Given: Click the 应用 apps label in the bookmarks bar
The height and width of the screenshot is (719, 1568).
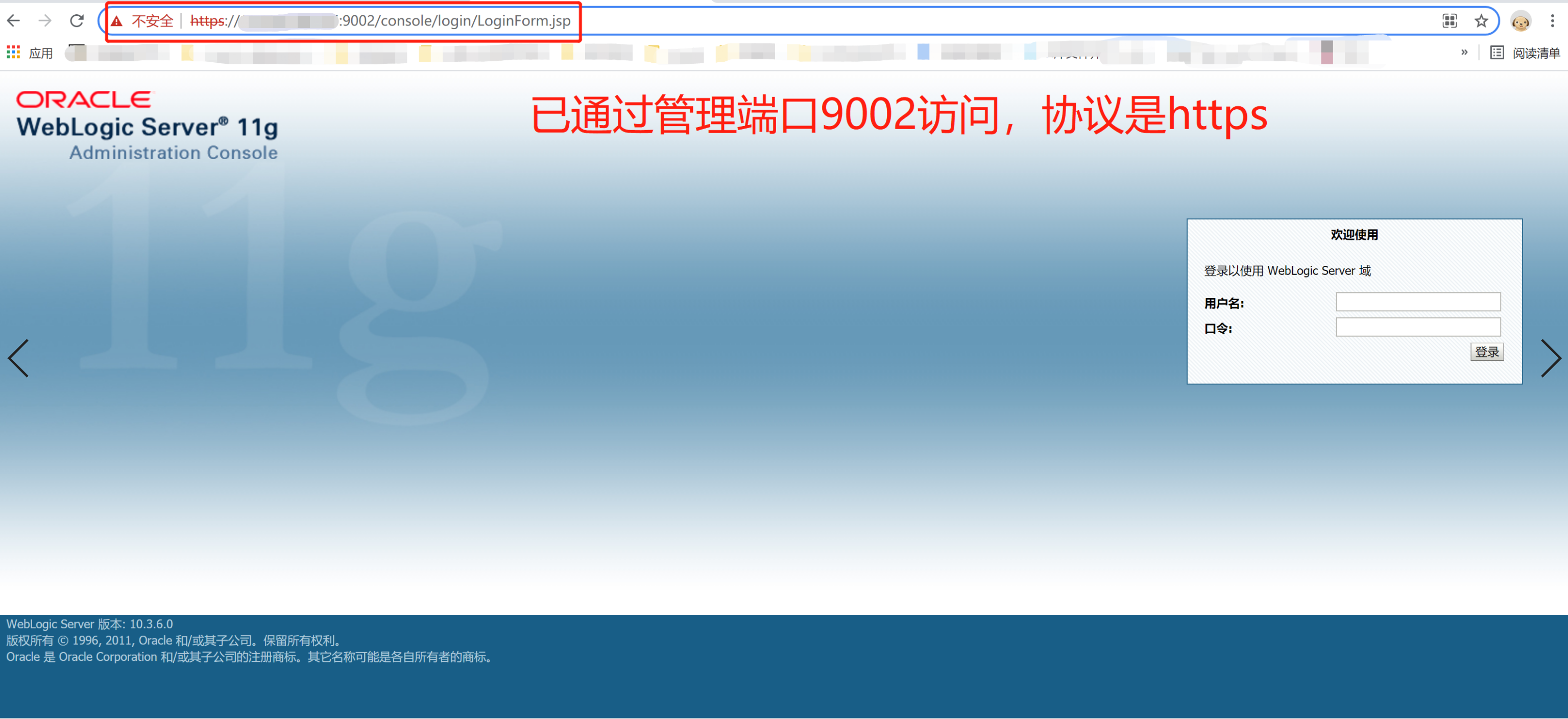Looking at the screenshot, I should point(41,53).
